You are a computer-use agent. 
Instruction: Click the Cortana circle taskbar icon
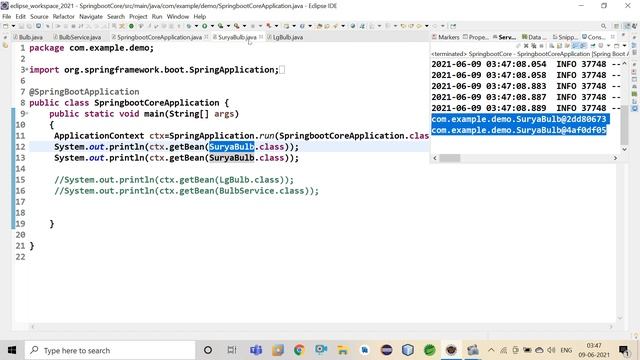point(208,350)
